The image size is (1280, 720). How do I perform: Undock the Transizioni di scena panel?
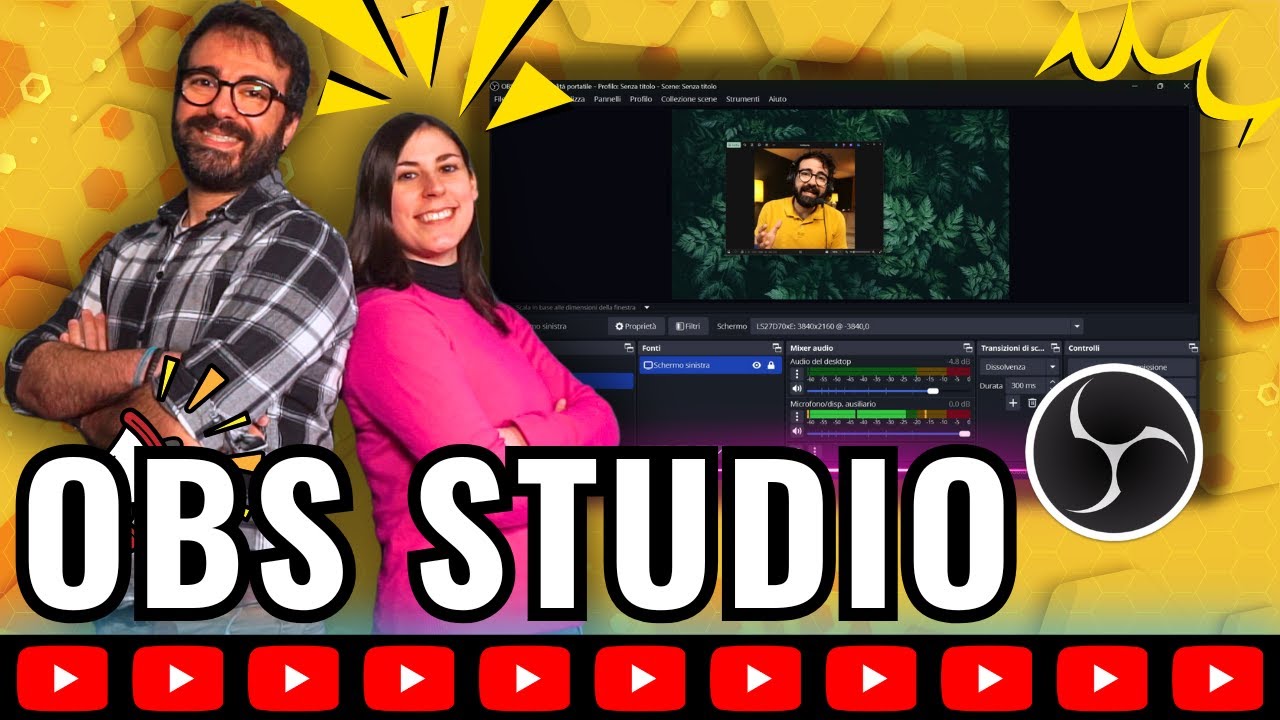(x=1054, y=348)
